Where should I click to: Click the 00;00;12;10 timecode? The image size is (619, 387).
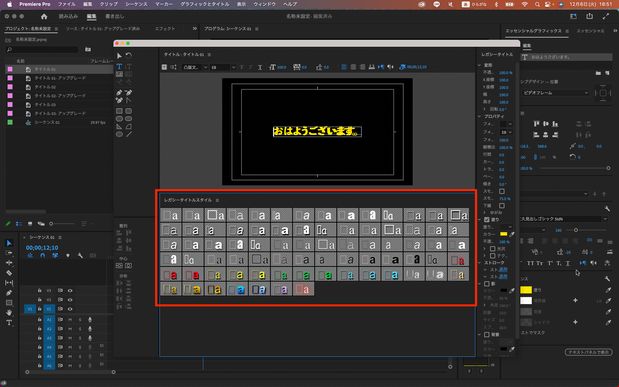pyautogui.click(x=42, y=248)
